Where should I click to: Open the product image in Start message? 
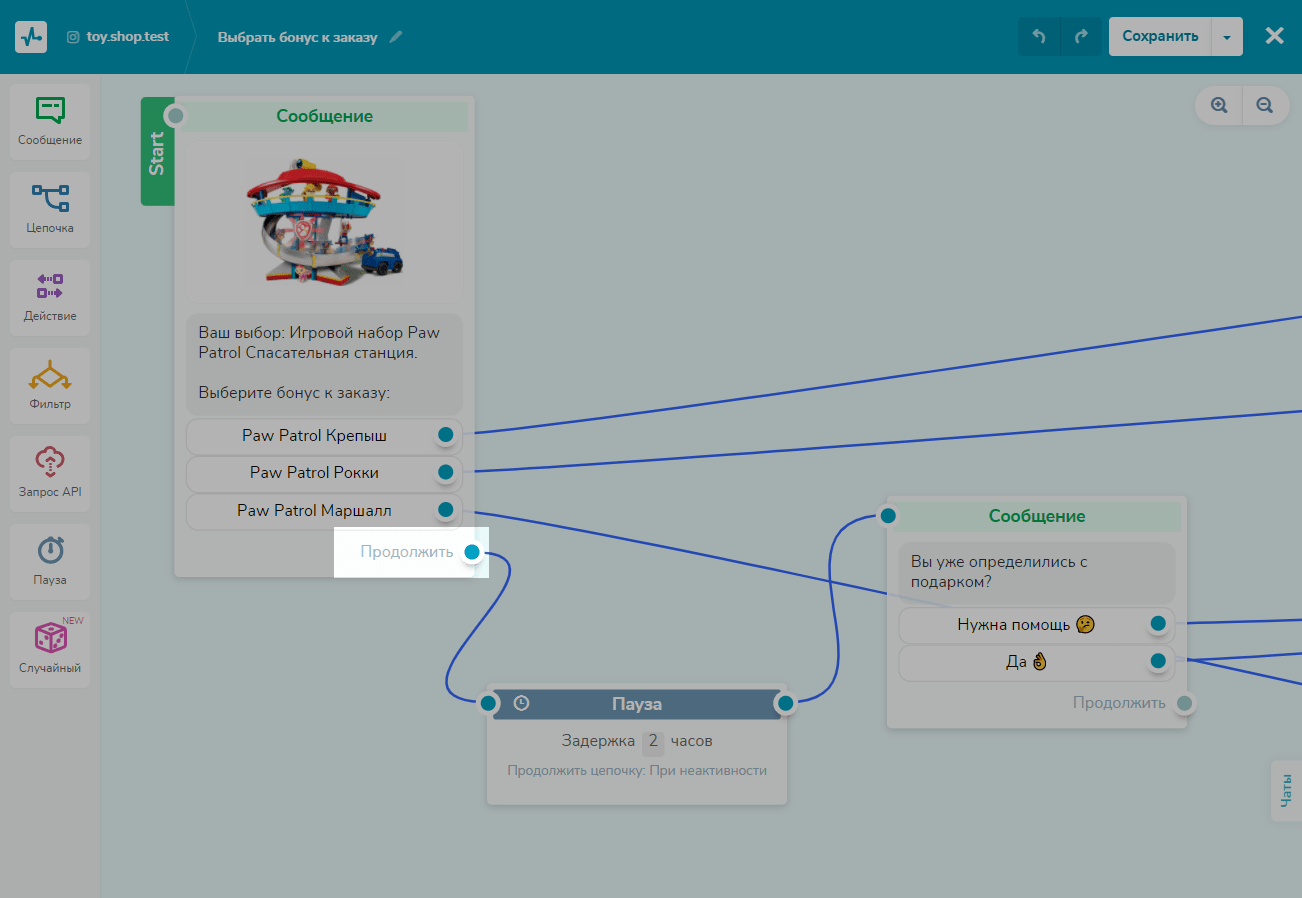tap(324, 220)
